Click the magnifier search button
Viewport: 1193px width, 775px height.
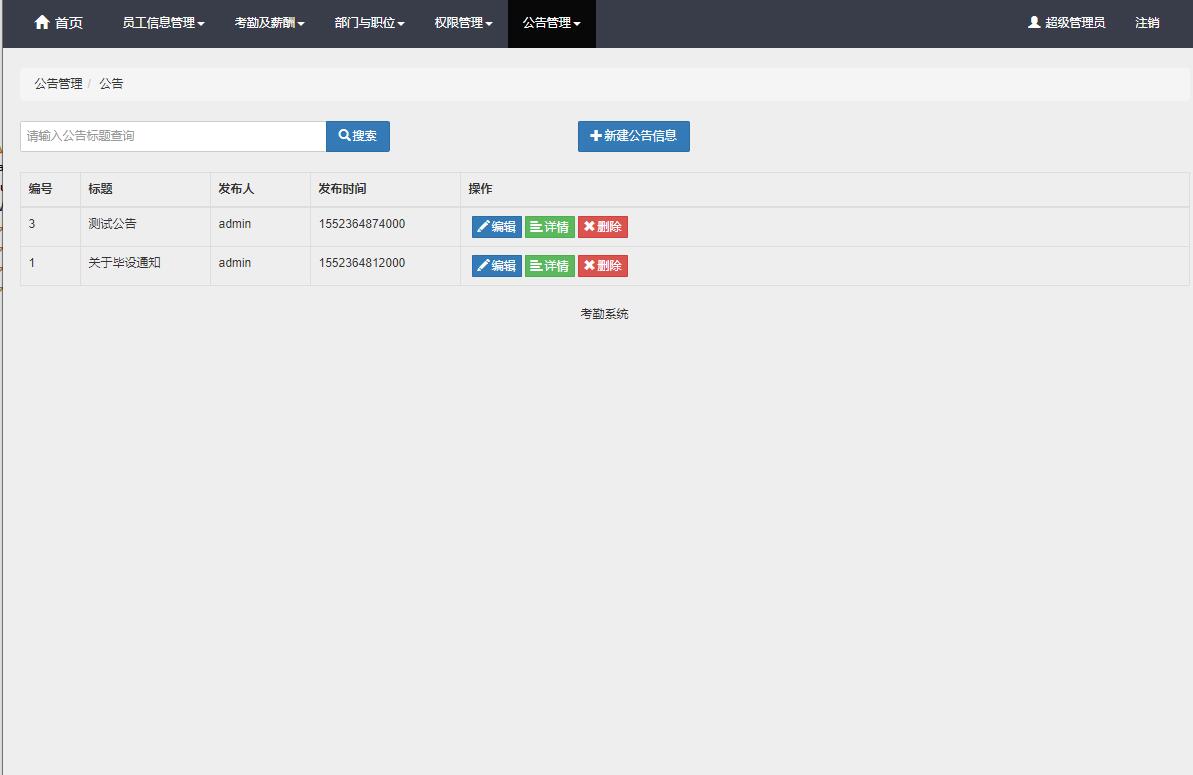(357, 136)
